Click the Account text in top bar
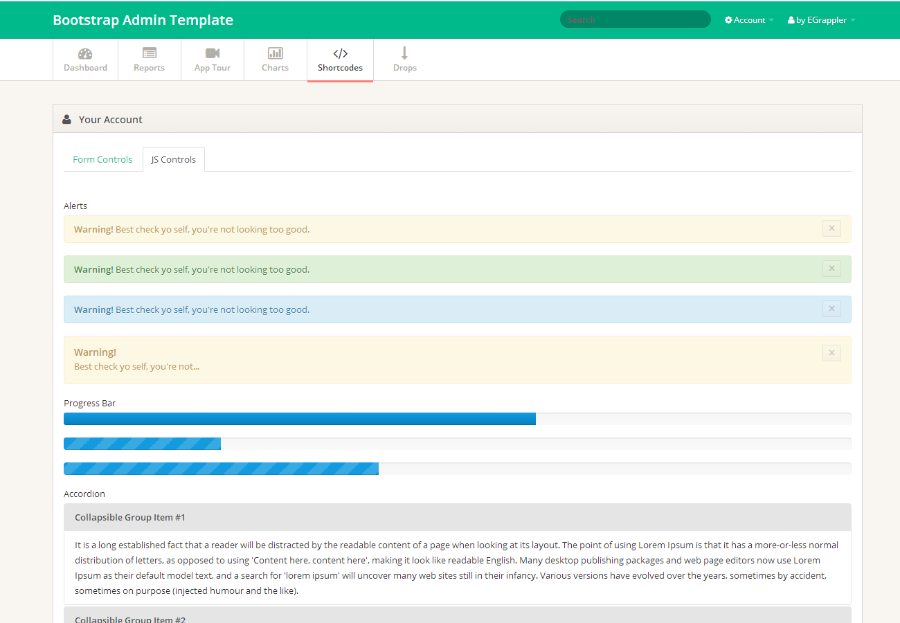 tap(750, 20)
